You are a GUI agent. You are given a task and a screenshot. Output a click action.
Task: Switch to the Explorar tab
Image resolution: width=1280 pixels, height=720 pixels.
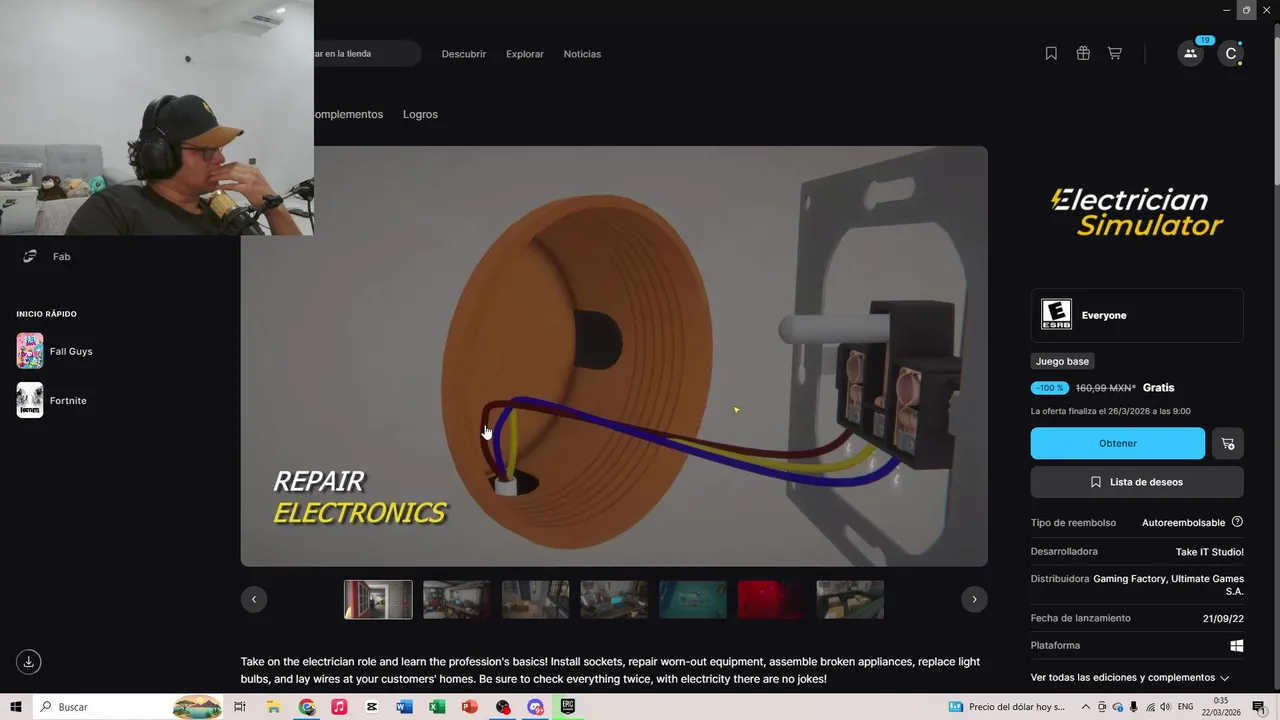(525, 54)
